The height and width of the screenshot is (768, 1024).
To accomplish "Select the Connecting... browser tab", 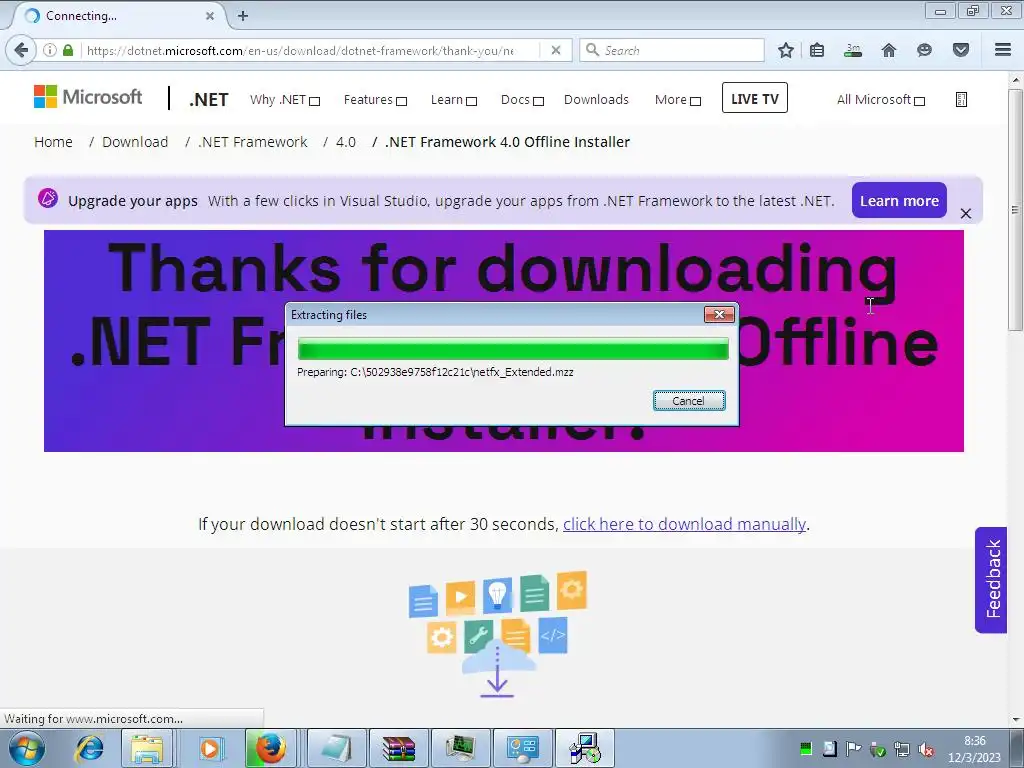I will 118,16.
